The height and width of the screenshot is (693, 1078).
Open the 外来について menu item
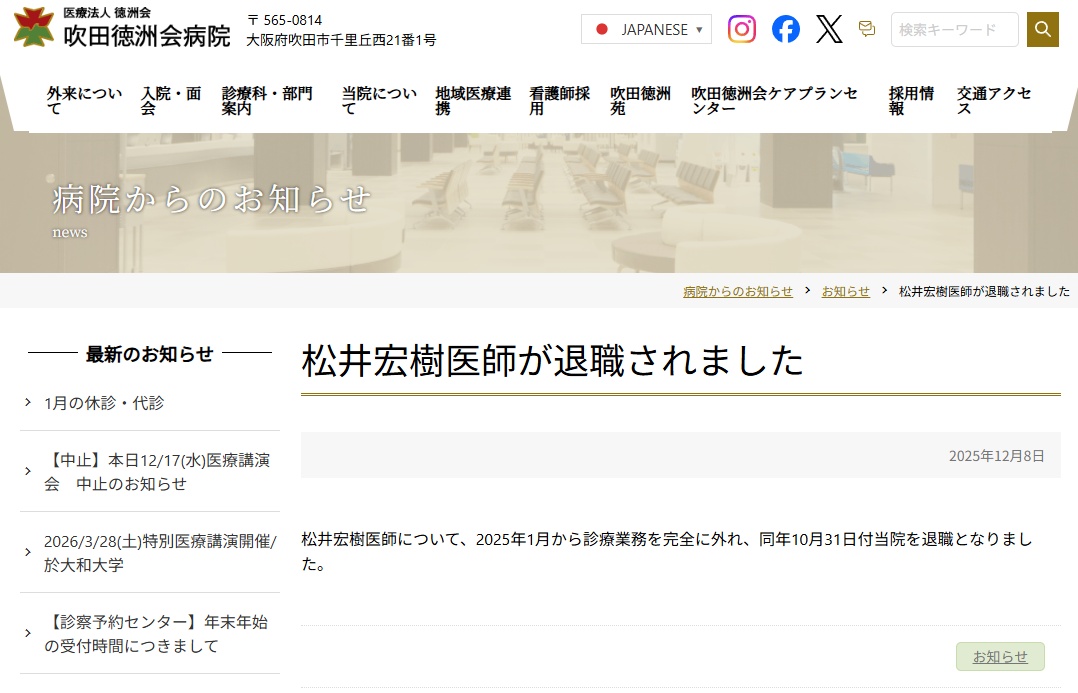click(x=84, y=101)
